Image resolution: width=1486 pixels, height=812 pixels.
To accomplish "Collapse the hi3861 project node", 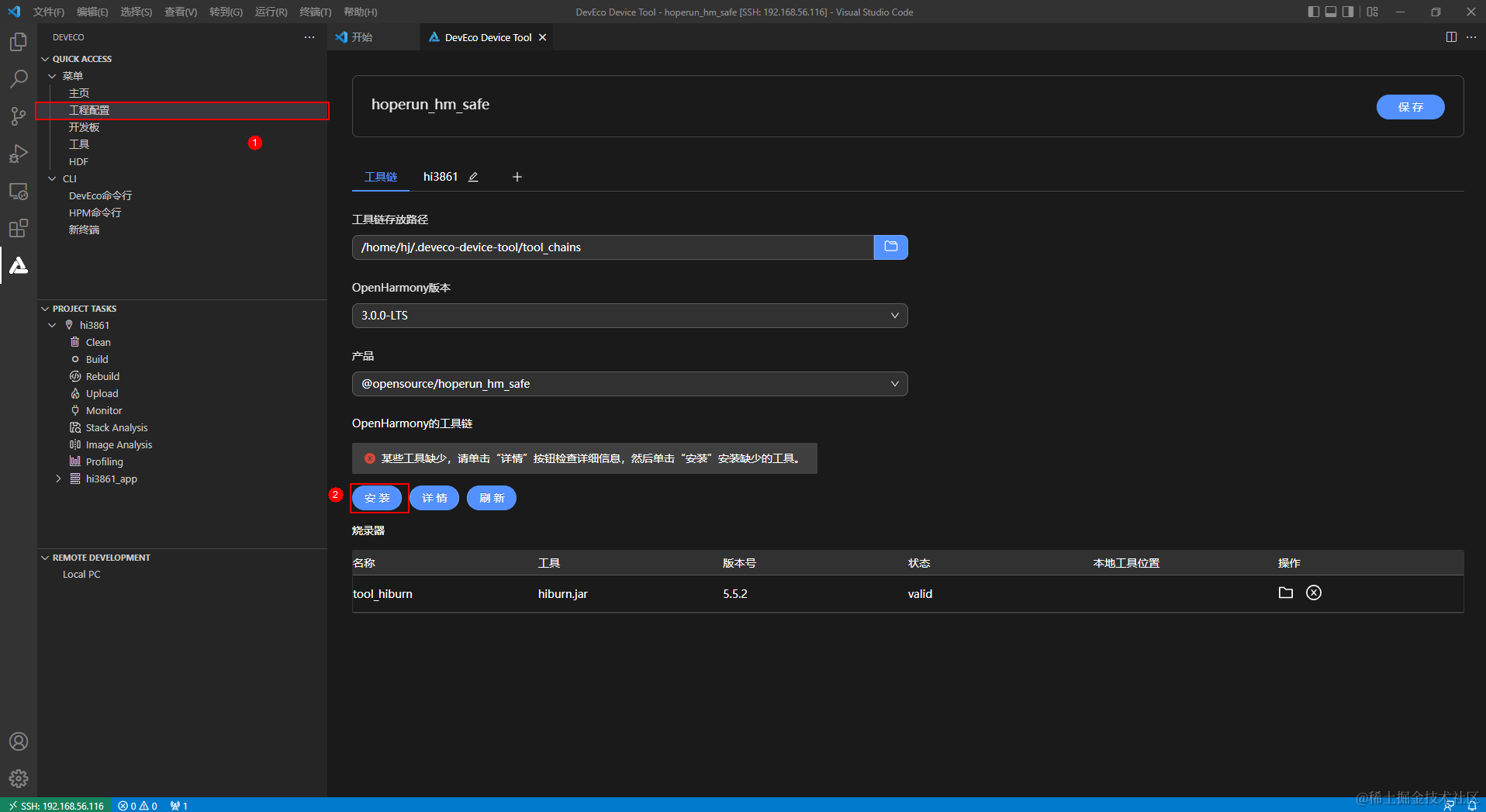I will tap(52, 326).
